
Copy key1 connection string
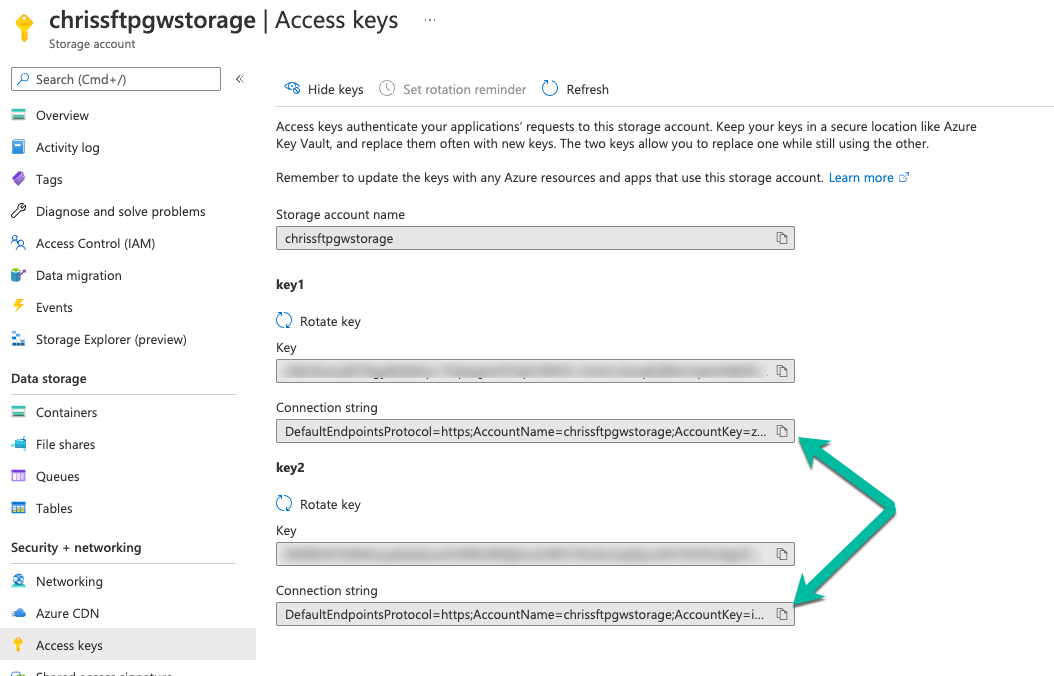[x=782, y=431]
